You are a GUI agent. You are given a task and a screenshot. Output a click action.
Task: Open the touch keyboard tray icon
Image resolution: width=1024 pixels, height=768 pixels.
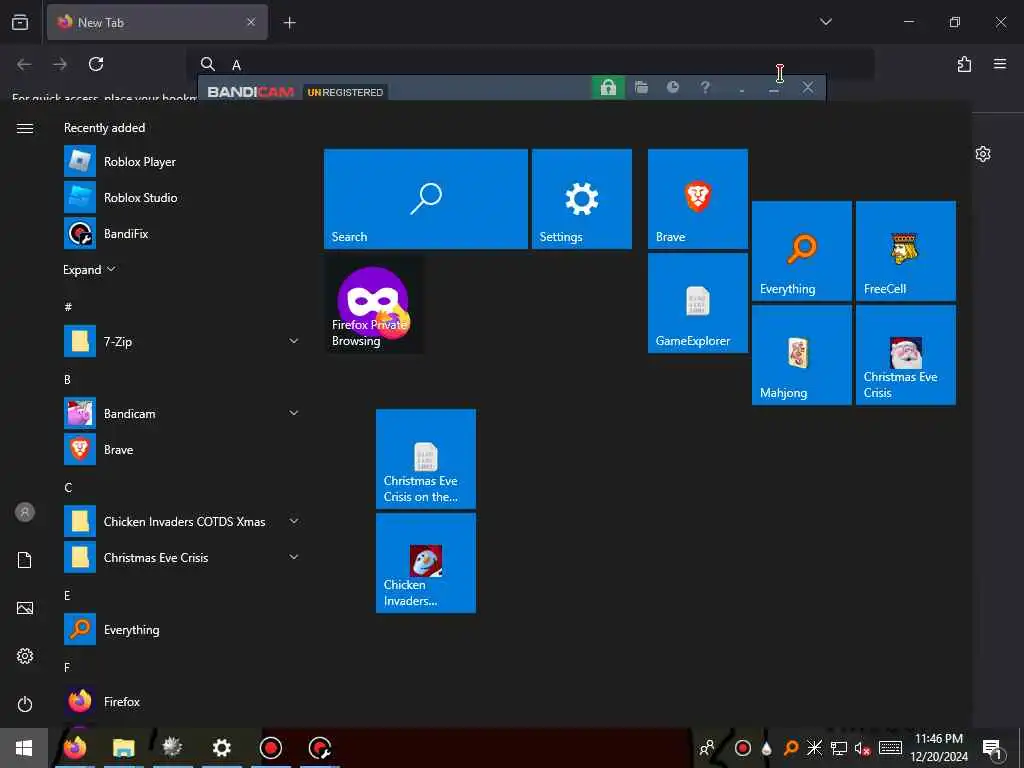(x=890, y=748)
